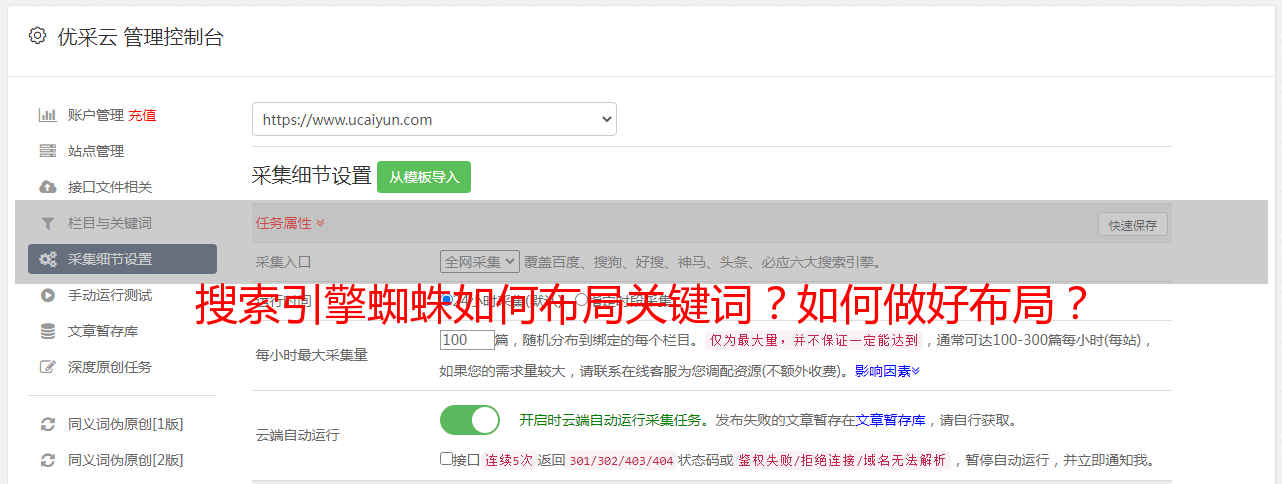Click the gear icon beside 优采云 管理控制台
Screen dimensions: 1282x484
[37, 36]
